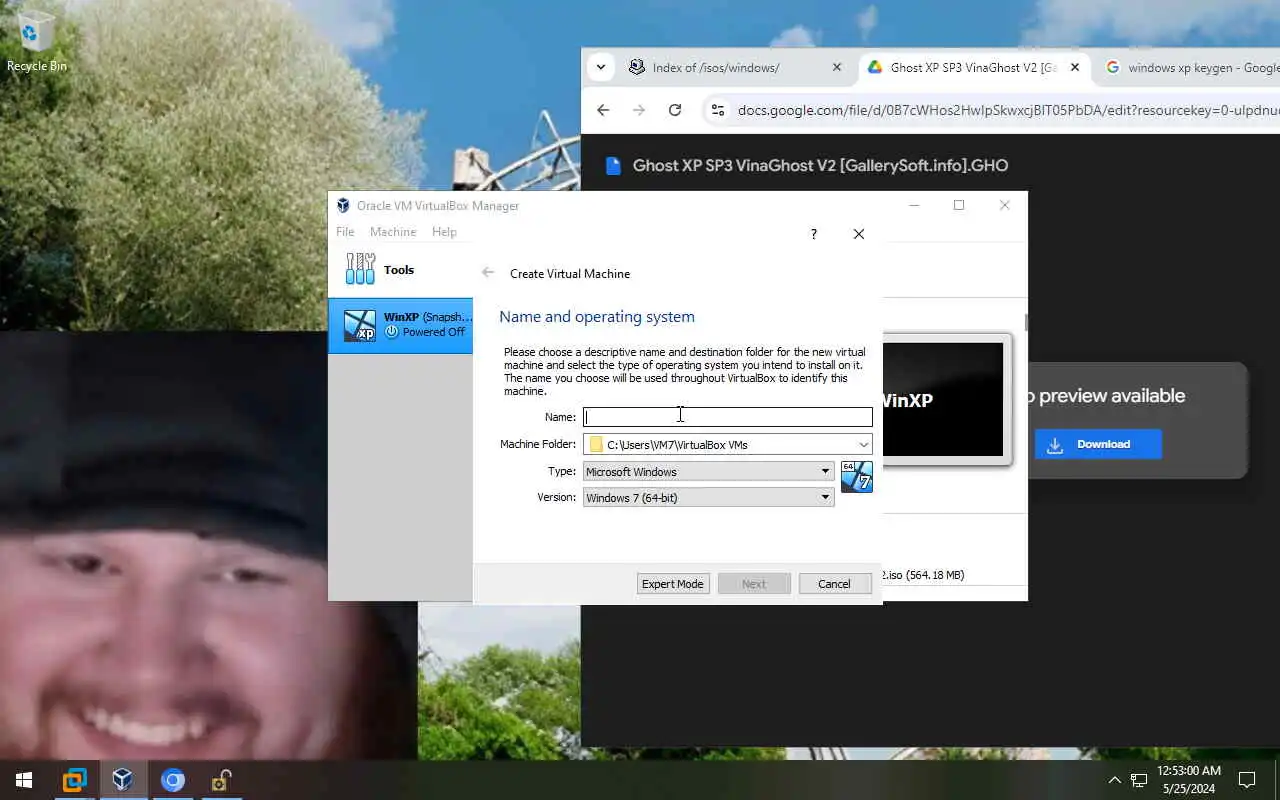Click the WinXP preview thumbnail

click(x=943, y=400)
